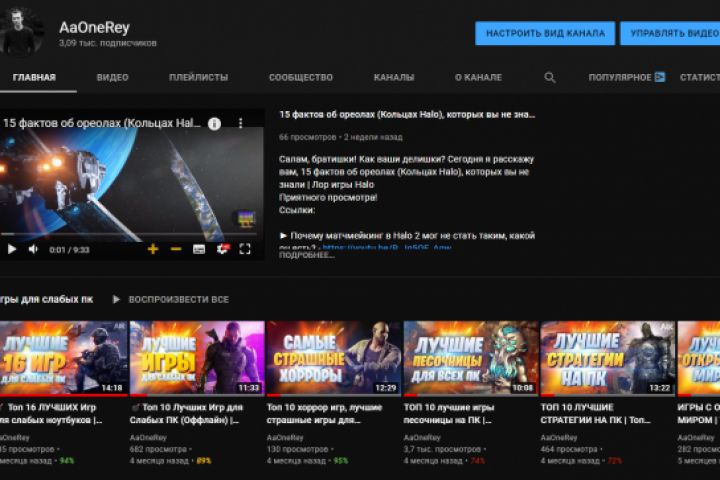Open video info circle icon
The image size is (720, 480).
[x=214, y=124]
